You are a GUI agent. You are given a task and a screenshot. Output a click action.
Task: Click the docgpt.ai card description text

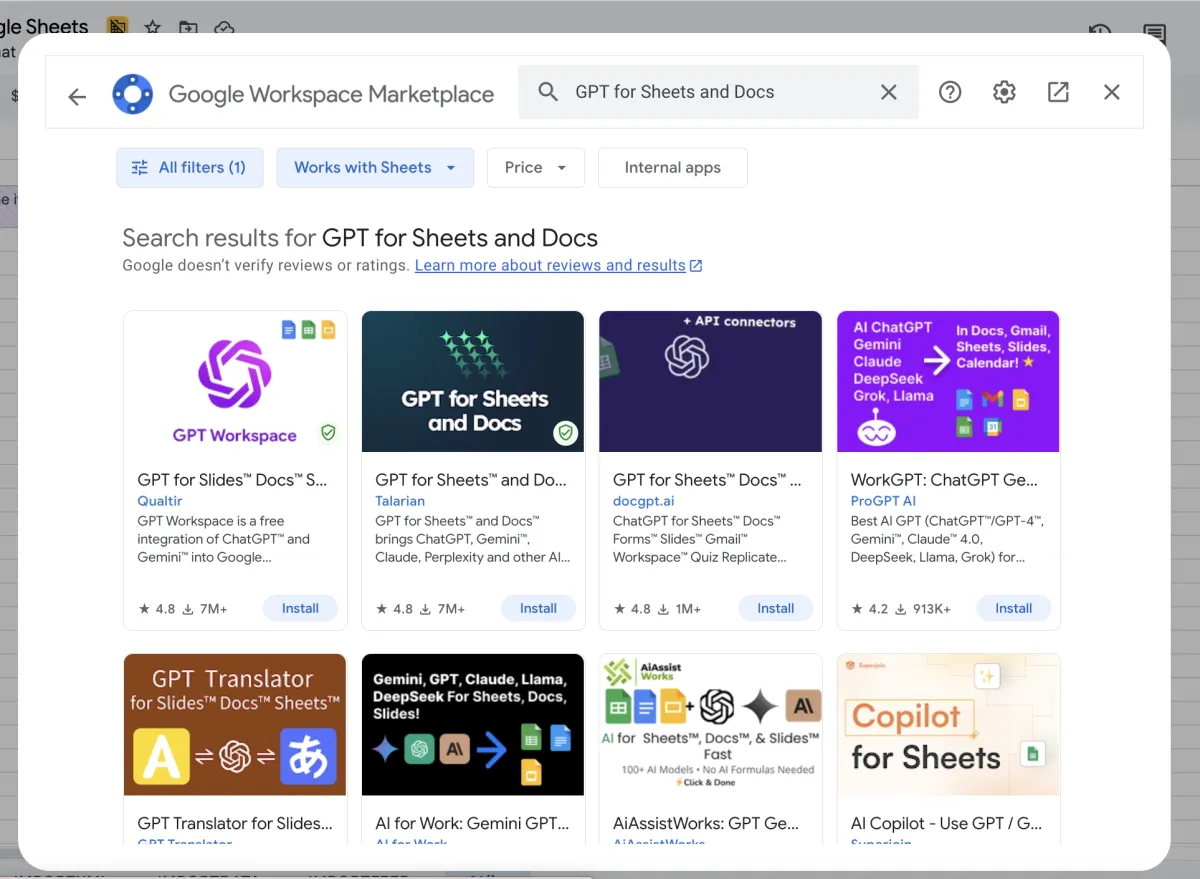(x=700, y=539)
